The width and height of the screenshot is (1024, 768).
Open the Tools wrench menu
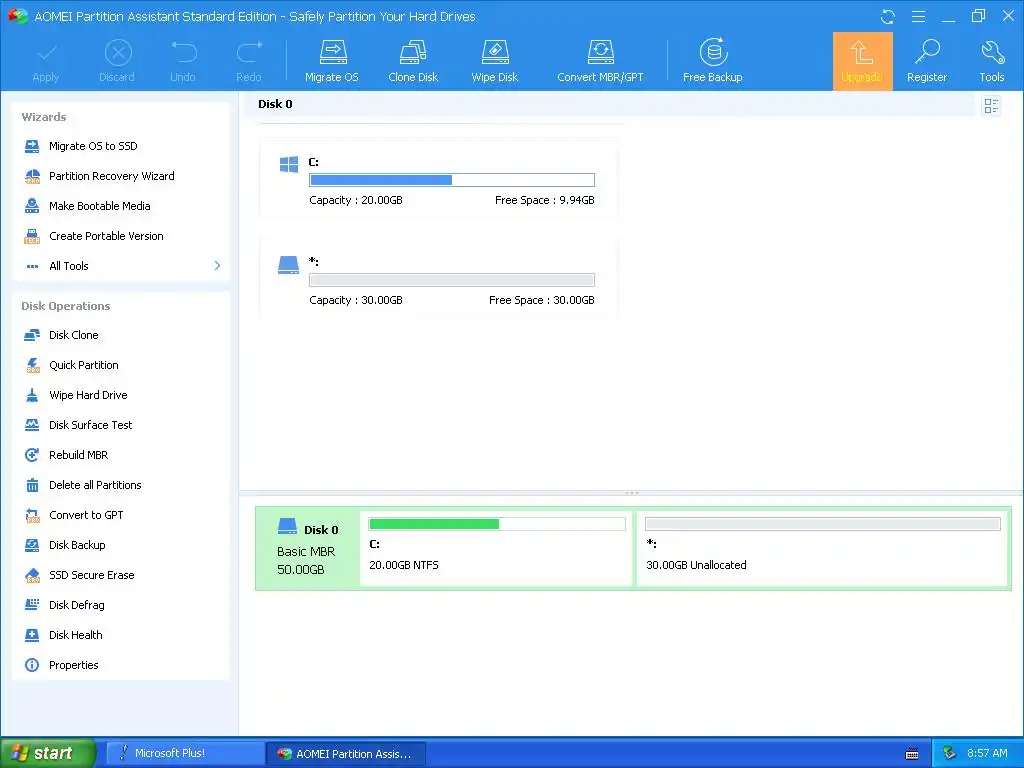click(x=991, y=61)
